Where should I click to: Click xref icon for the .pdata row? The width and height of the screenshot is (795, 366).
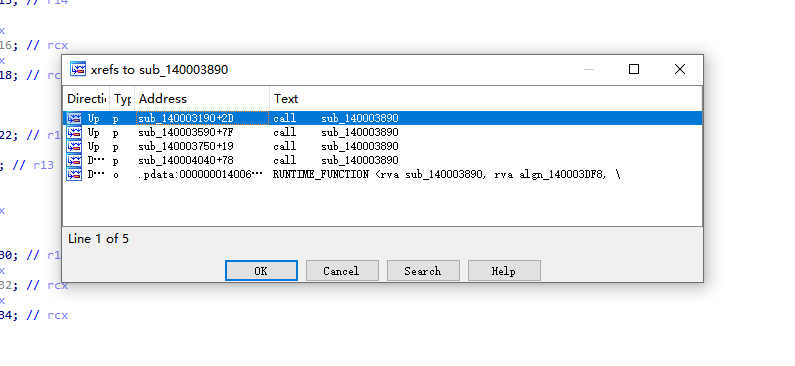point(74,174)
